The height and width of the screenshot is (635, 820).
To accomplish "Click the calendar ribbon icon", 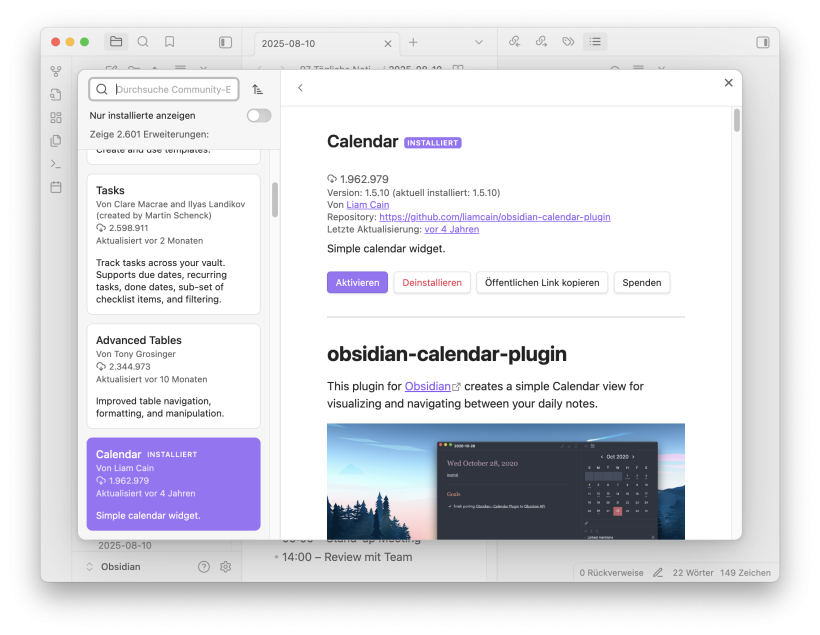I will [56, 187].
